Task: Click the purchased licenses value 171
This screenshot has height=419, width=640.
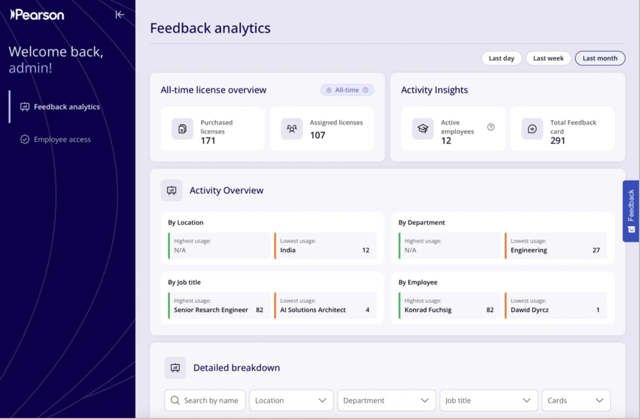Action: (x=208, y=141)
